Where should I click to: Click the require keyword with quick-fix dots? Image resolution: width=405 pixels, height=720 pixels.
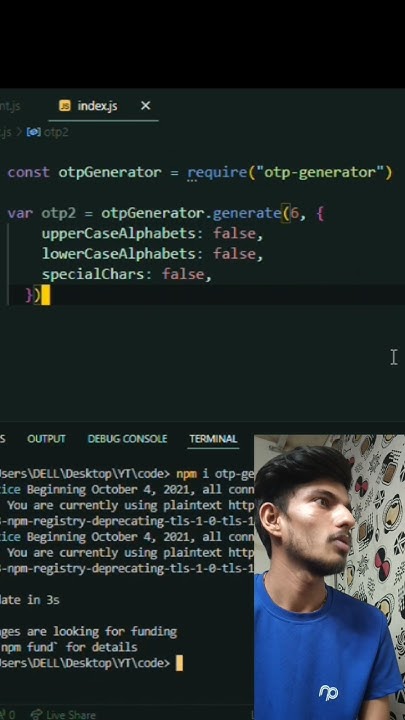(x=217, y=173)
